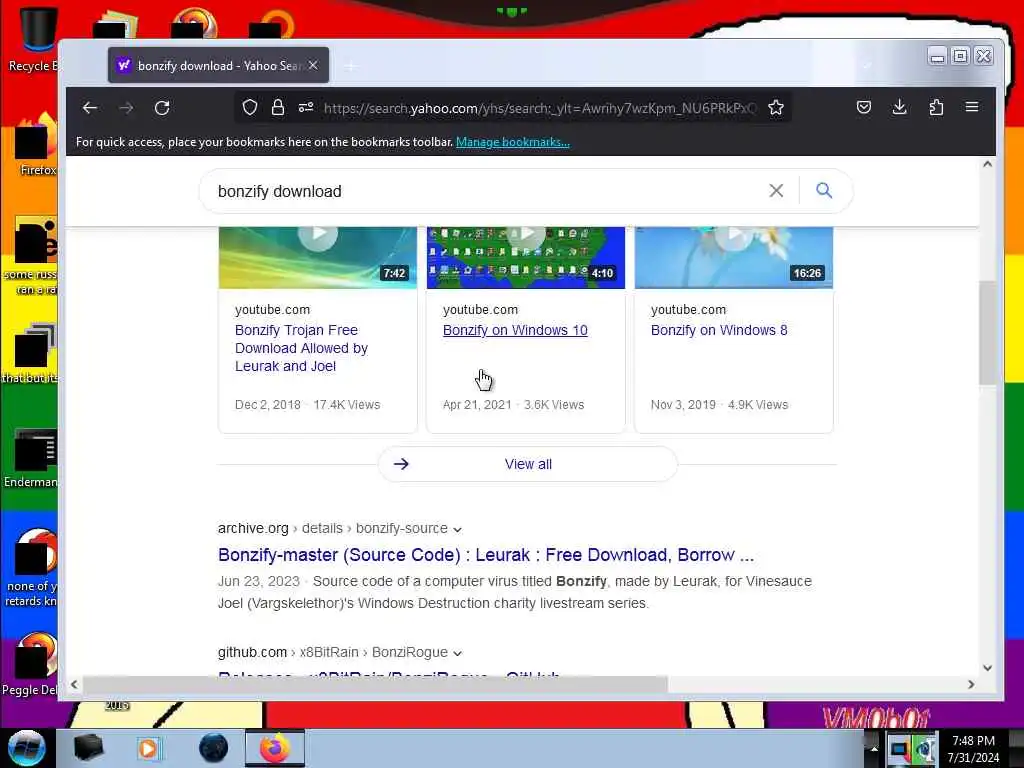The height and width of the screenshot is (768, 1024).
Task: Open the Save to Pocket icon
Action: (863, 107)
